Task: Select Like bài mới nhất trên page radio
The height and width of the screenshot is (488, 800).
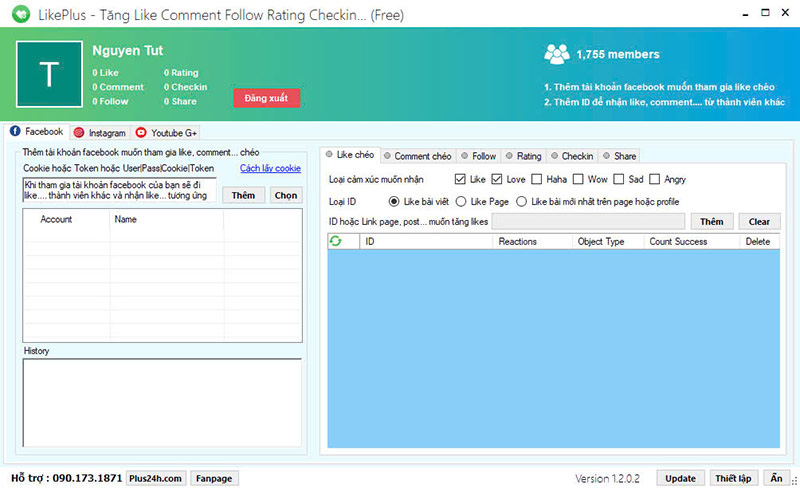Action: [x=521, y=202]
